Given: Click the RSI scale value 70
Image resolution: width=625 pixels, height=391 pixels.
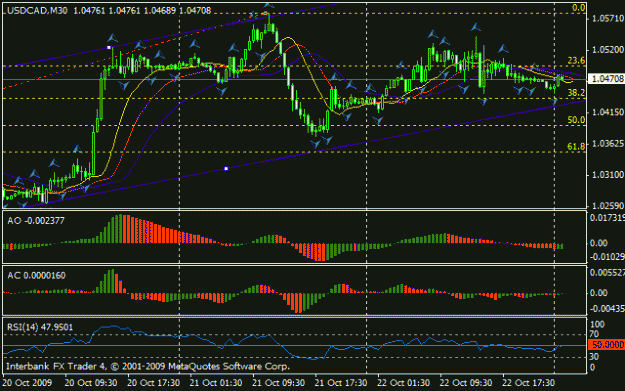Looking at the screenshot, I should tap(594, 334).
